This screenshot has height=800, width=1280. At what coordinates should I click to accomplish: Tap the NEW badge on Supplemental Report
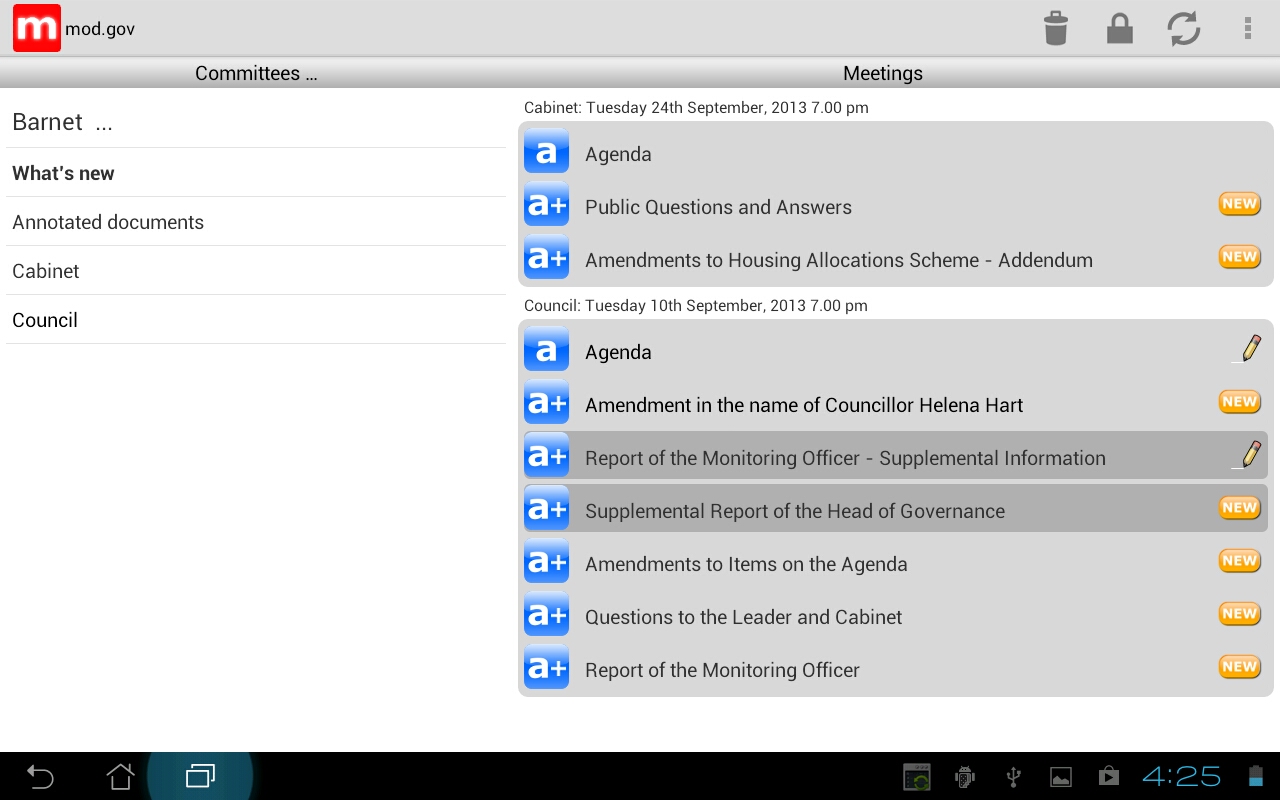(x=1239, y=507)
